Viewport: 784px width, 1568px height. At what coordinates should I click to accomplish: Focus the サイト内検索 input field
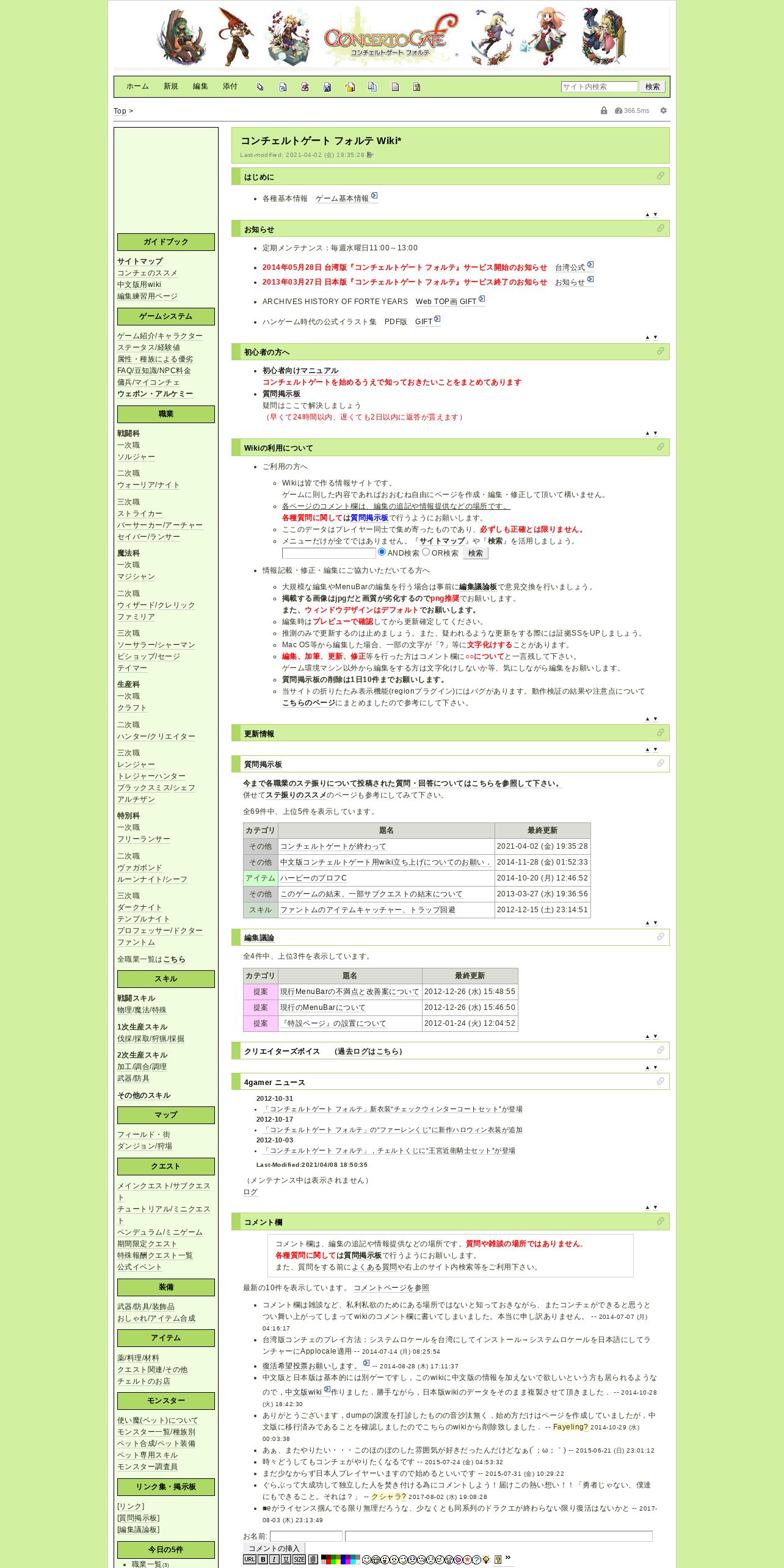click(x=600, y=87)
